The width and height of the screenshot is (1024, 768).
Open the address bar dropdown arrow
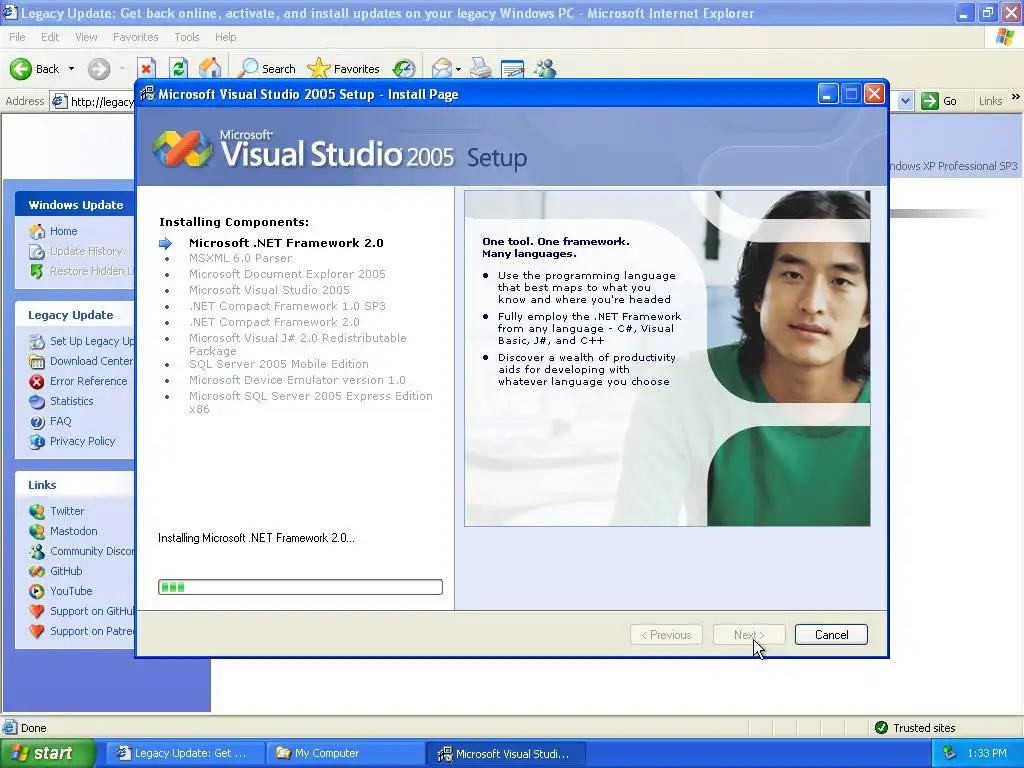coord(905,101)
